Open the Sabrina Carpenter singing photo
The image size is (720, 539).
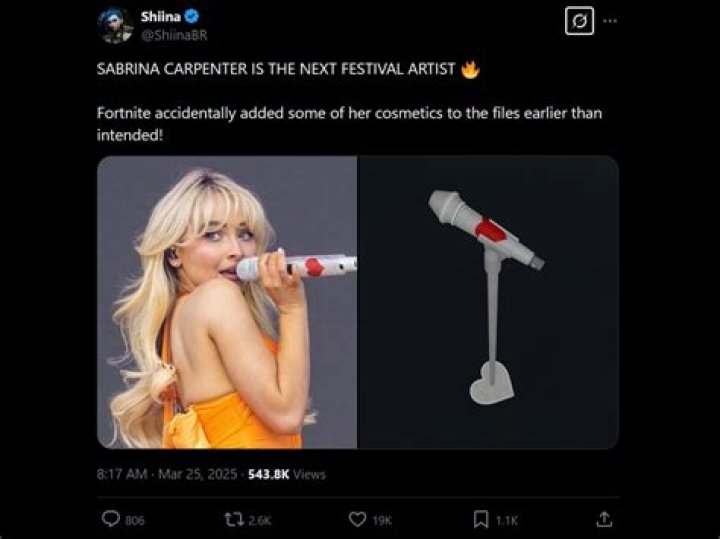click(x=227, y=302)
